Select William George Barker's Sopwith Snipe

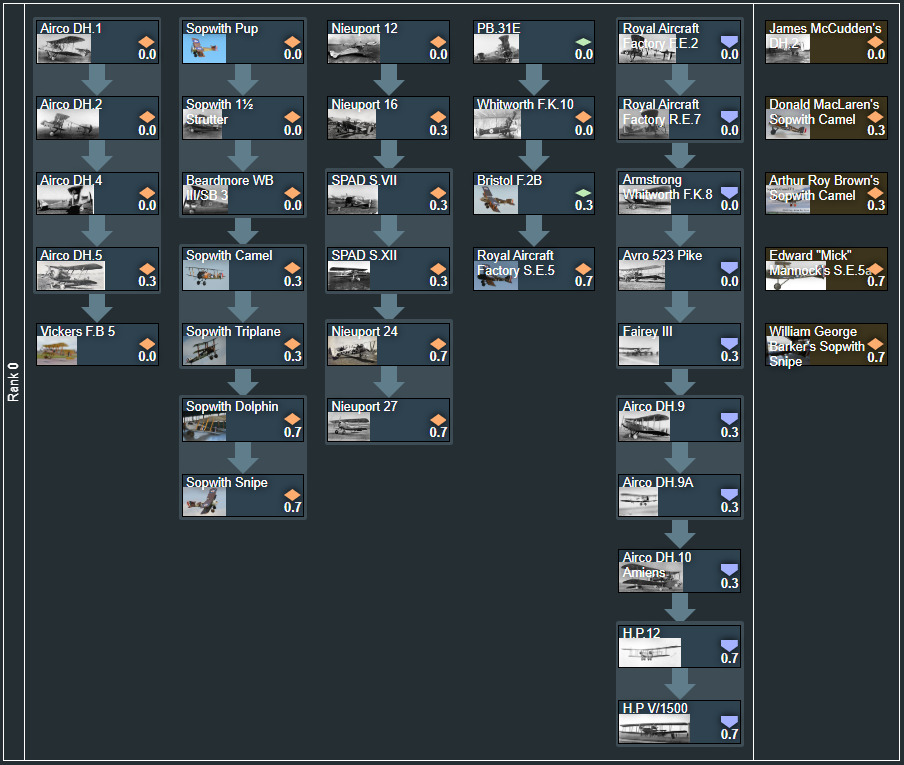[827, 345]
